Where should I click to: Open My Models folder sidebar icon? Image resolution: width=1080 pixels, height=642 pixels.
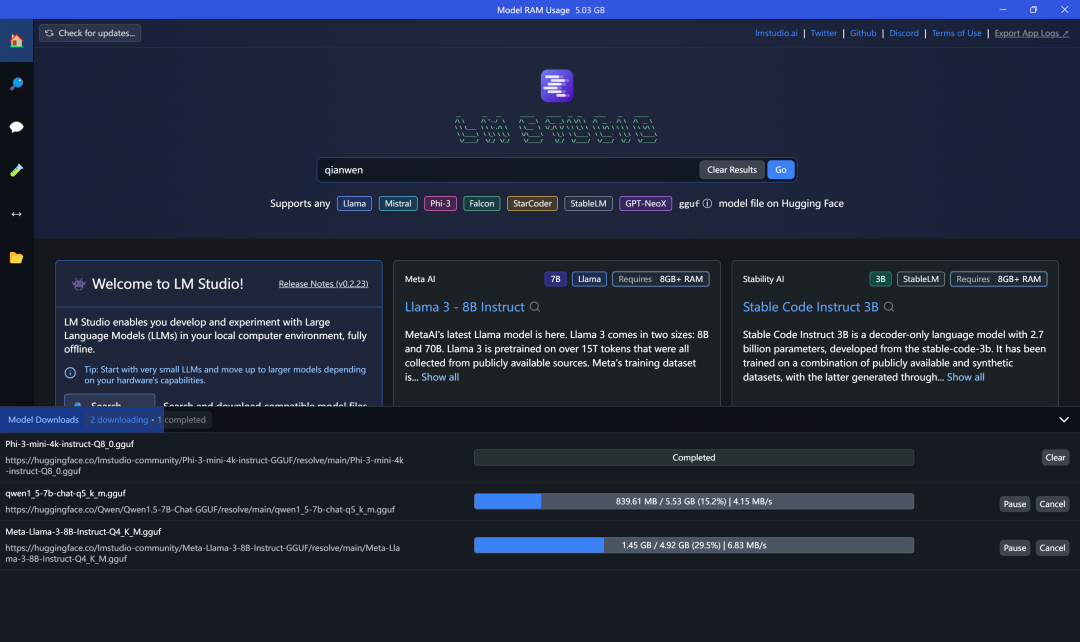tap(16, 257)
